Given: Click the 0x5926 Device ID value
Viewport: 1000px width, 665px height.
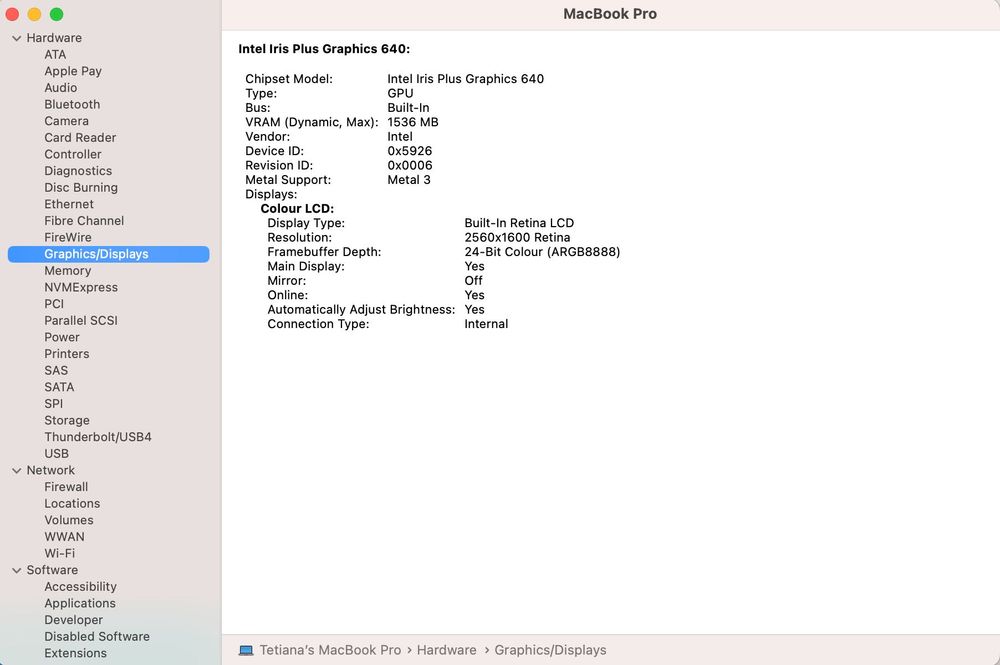Looking at the screenshot, I should click(409, 151).
